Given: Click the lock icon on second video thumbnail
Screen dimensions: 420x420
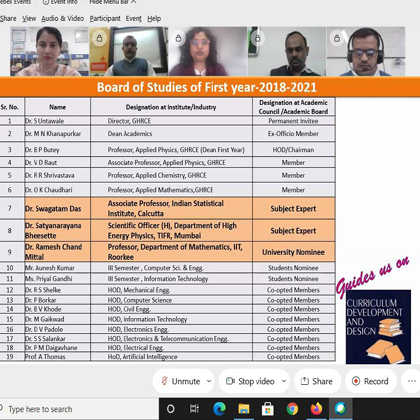Looking at the screenshot, I should [x=99, y=38].
